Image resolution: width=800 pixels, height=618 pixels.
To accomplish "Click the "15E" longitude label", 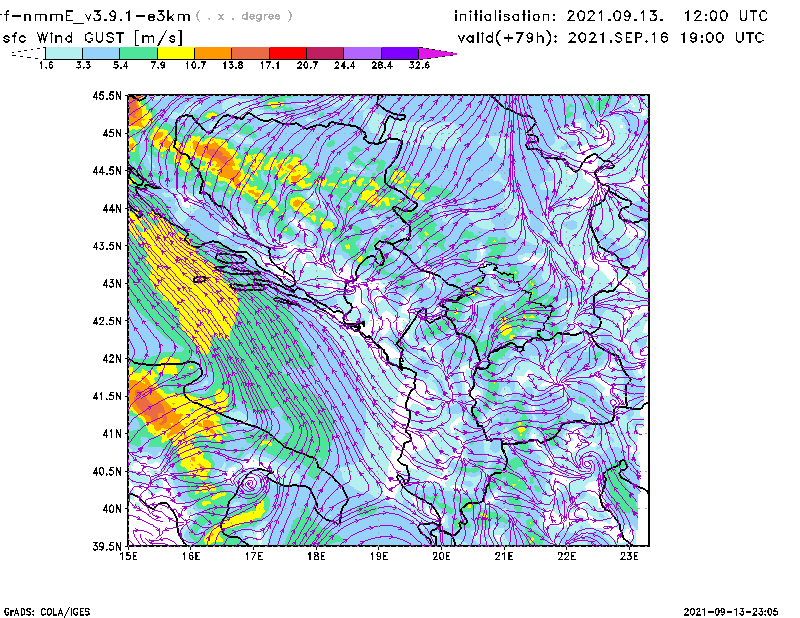I will 128,556.
